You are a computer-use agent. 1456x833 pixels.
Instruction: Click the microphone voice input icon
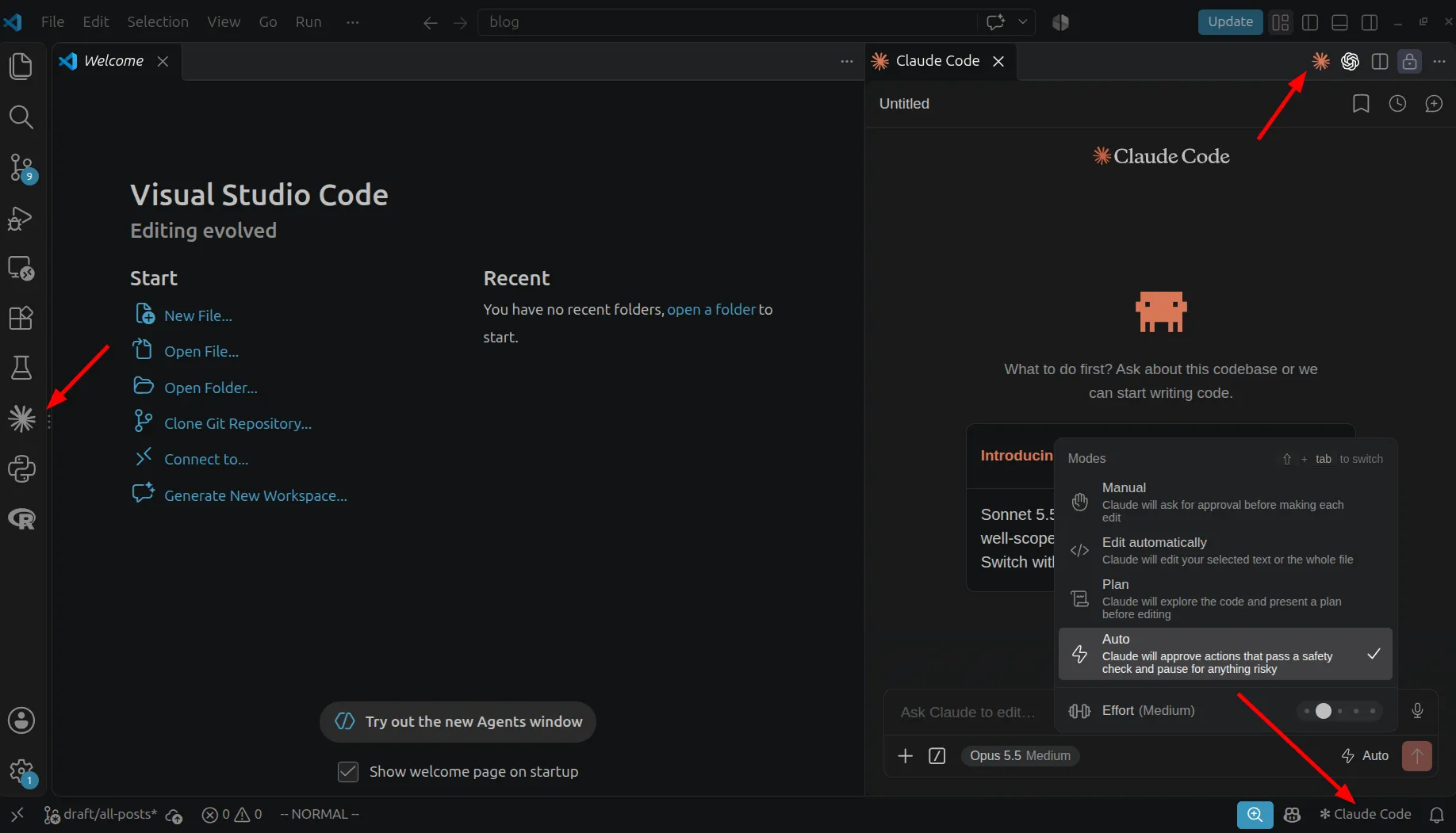pos(1417,711)
